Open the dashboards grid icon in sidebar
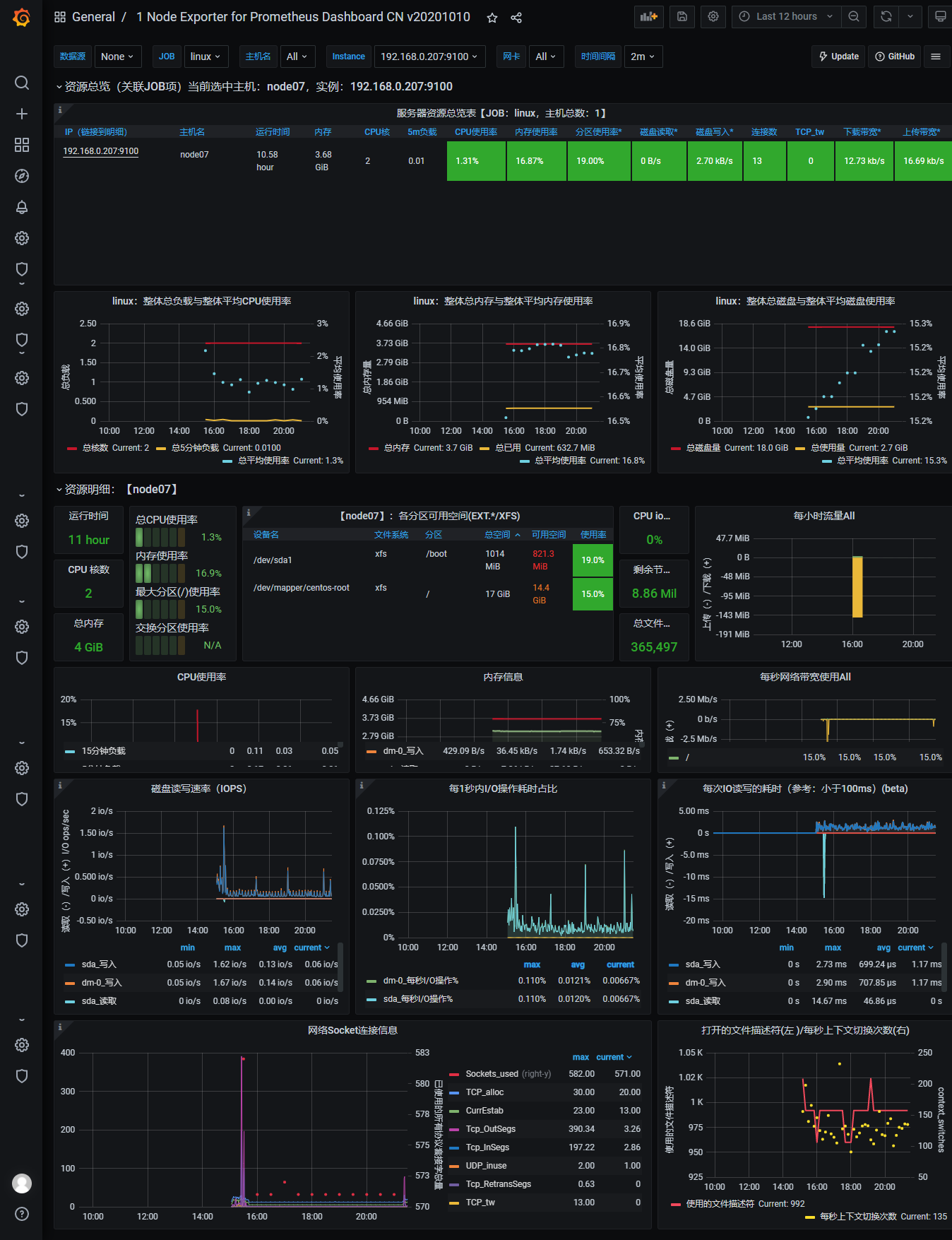The width and height of the screenshot is (952, 1240). pyautogui.click(x=22, y=145)
